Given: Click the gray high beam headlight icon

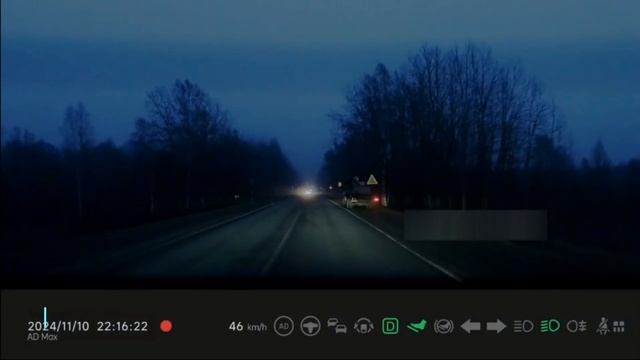Looking at the screenshot, I should coord(523,326).
